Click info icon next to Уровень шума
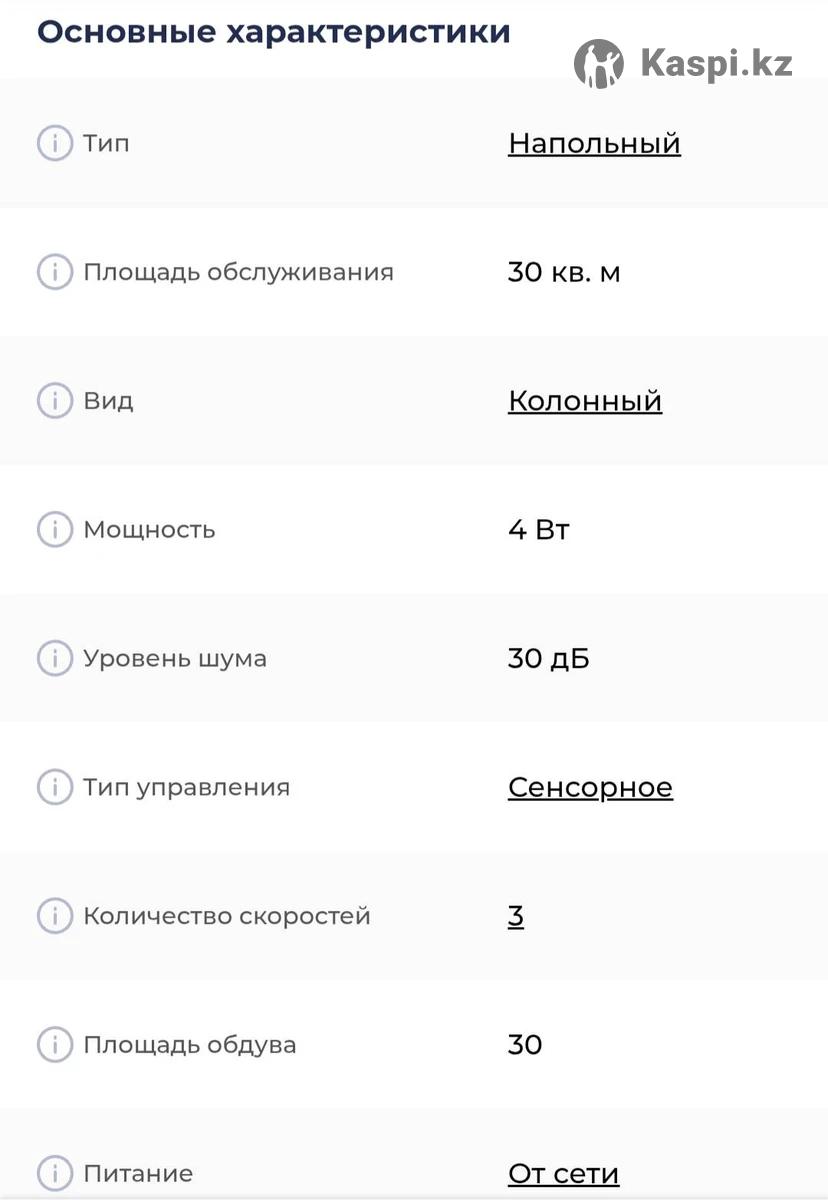This screenshot has width=828, height=1200. 55,659
